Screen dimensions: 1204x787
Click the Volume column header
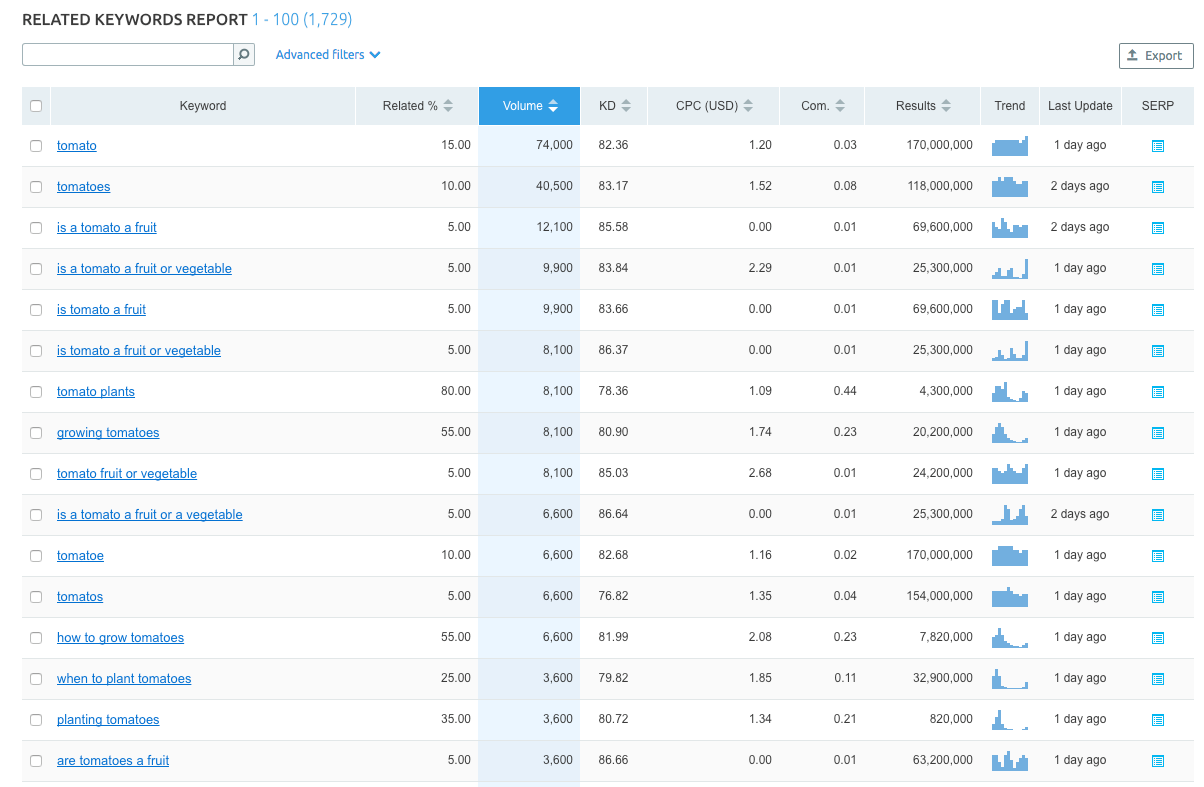tap(528, 105)
